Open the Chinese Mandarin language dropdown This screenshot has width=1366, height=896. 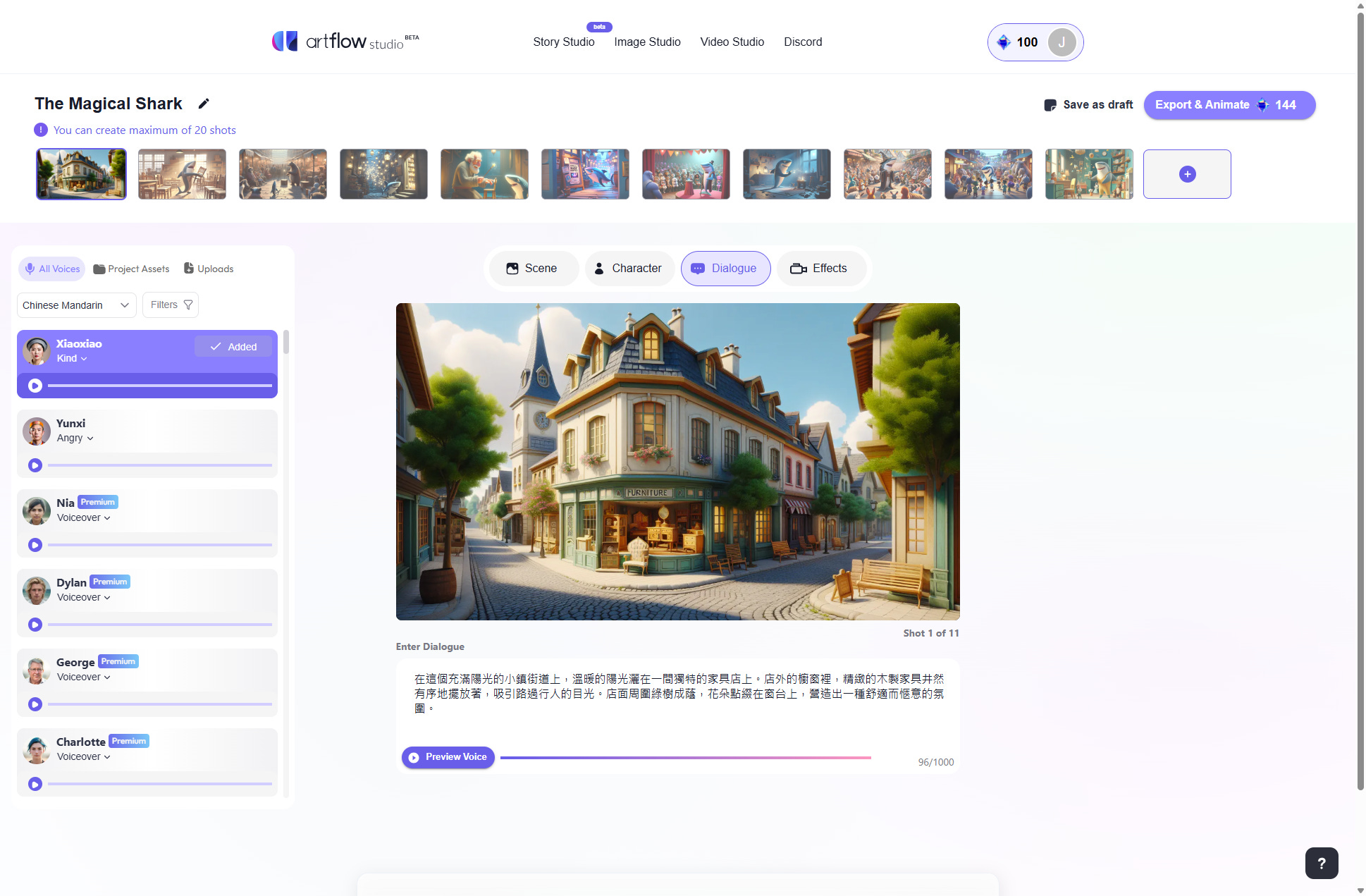[x=76, y=305]
